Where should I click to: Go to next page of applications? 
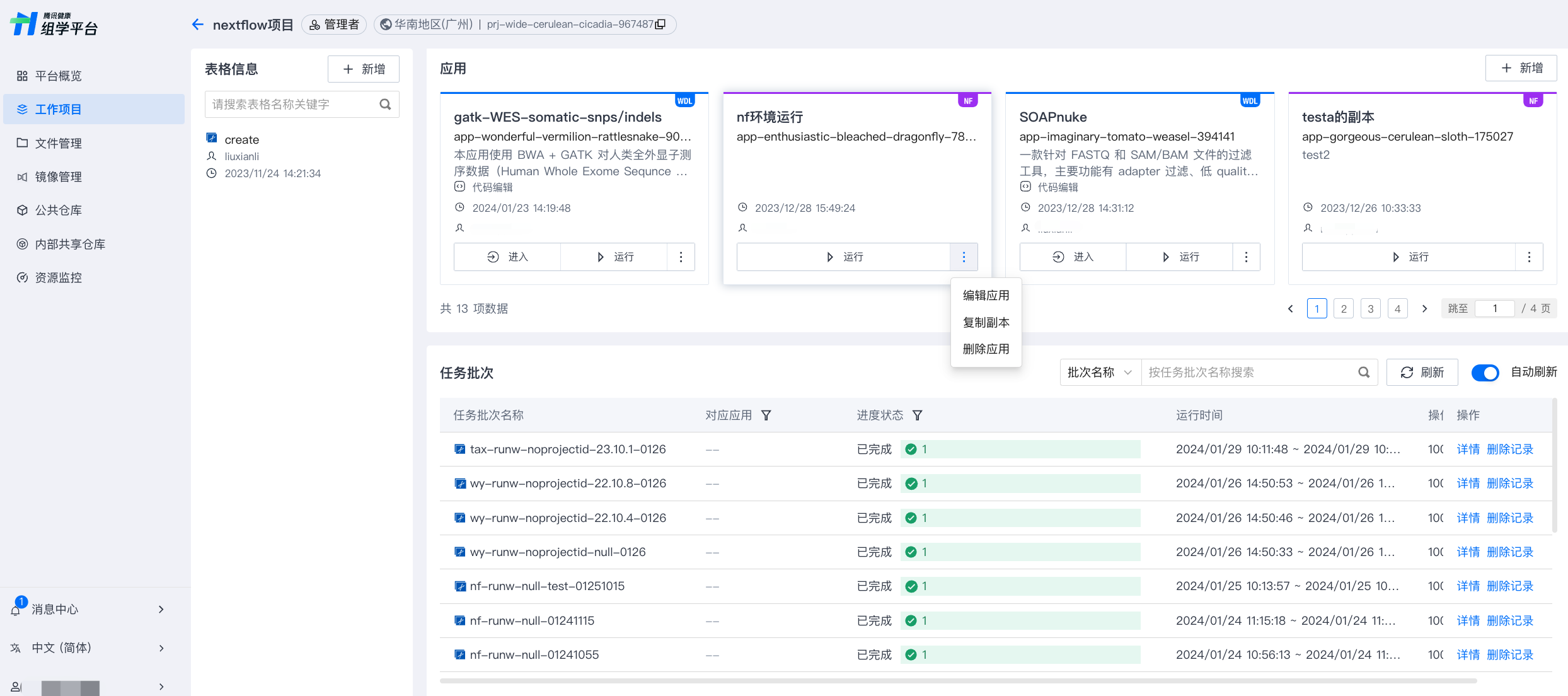(x=1424, y=309)
